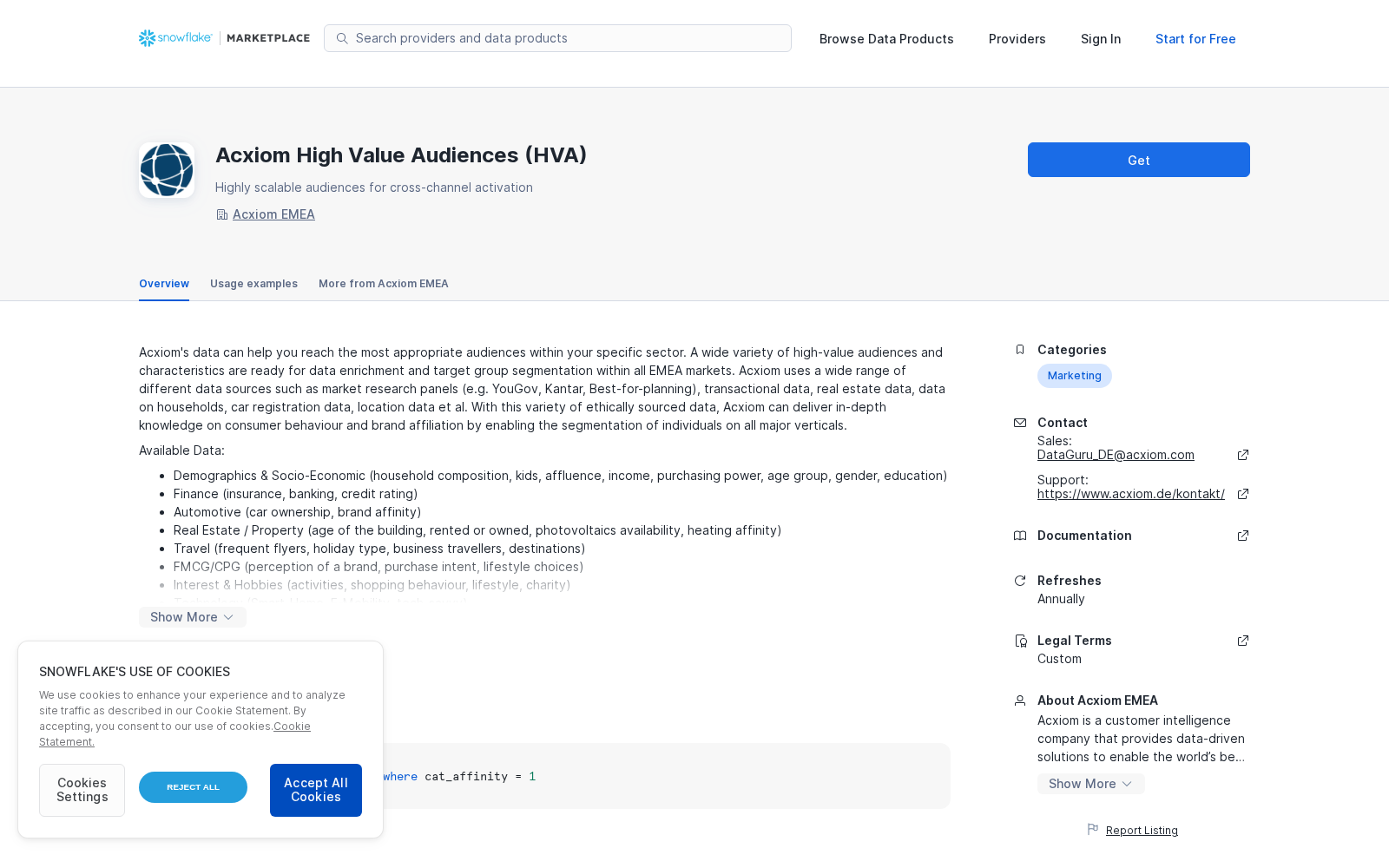Screen dimensions: 1389x868
Task: Click the "Annually" refresh value
Action: tap(1061, 599)
